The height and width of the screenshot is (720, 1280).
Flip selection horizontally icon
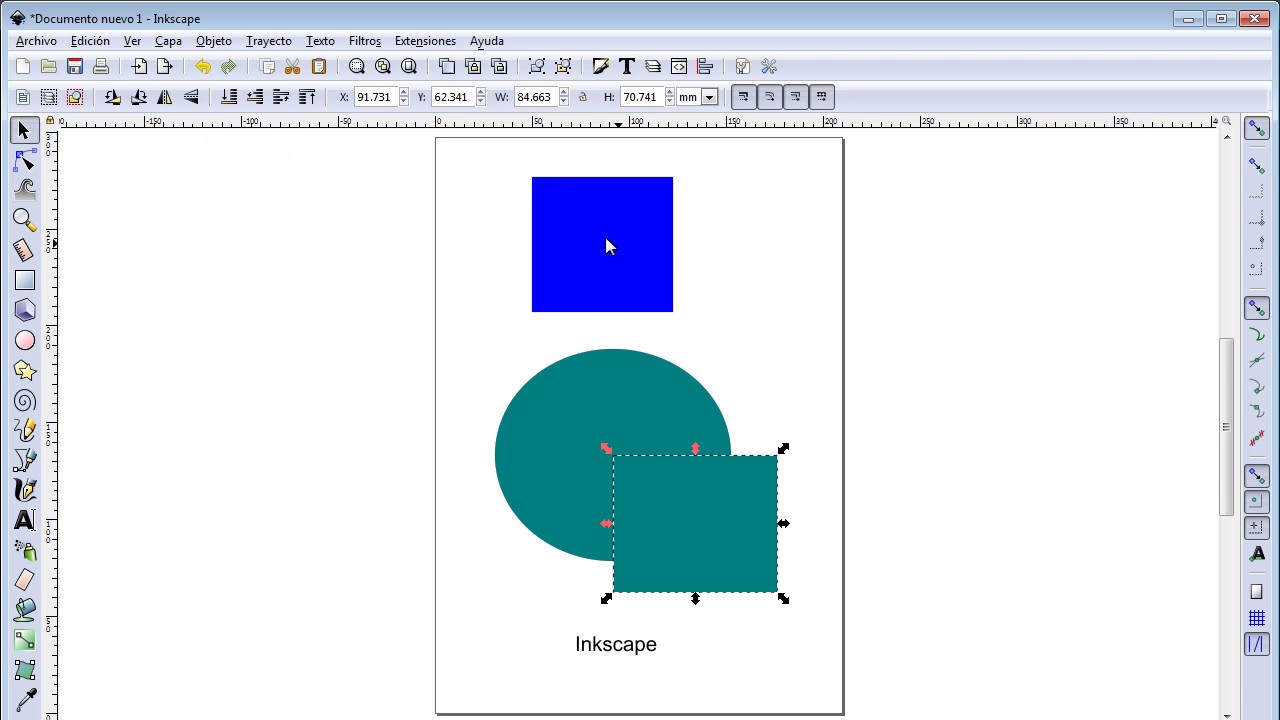[x=165, y=97]
